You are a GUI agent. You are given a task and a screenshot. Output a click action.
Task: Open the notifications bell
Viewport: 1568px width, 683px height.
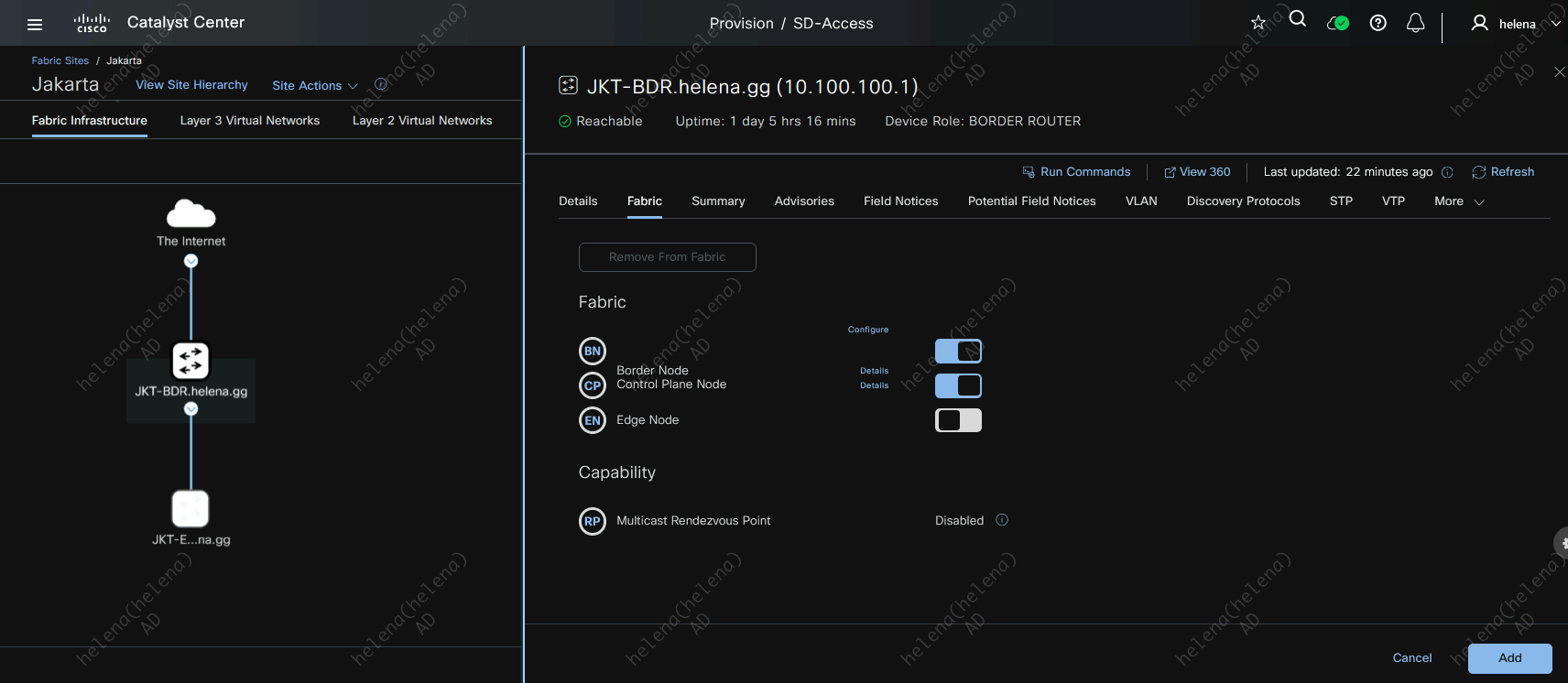point(1415,23)
